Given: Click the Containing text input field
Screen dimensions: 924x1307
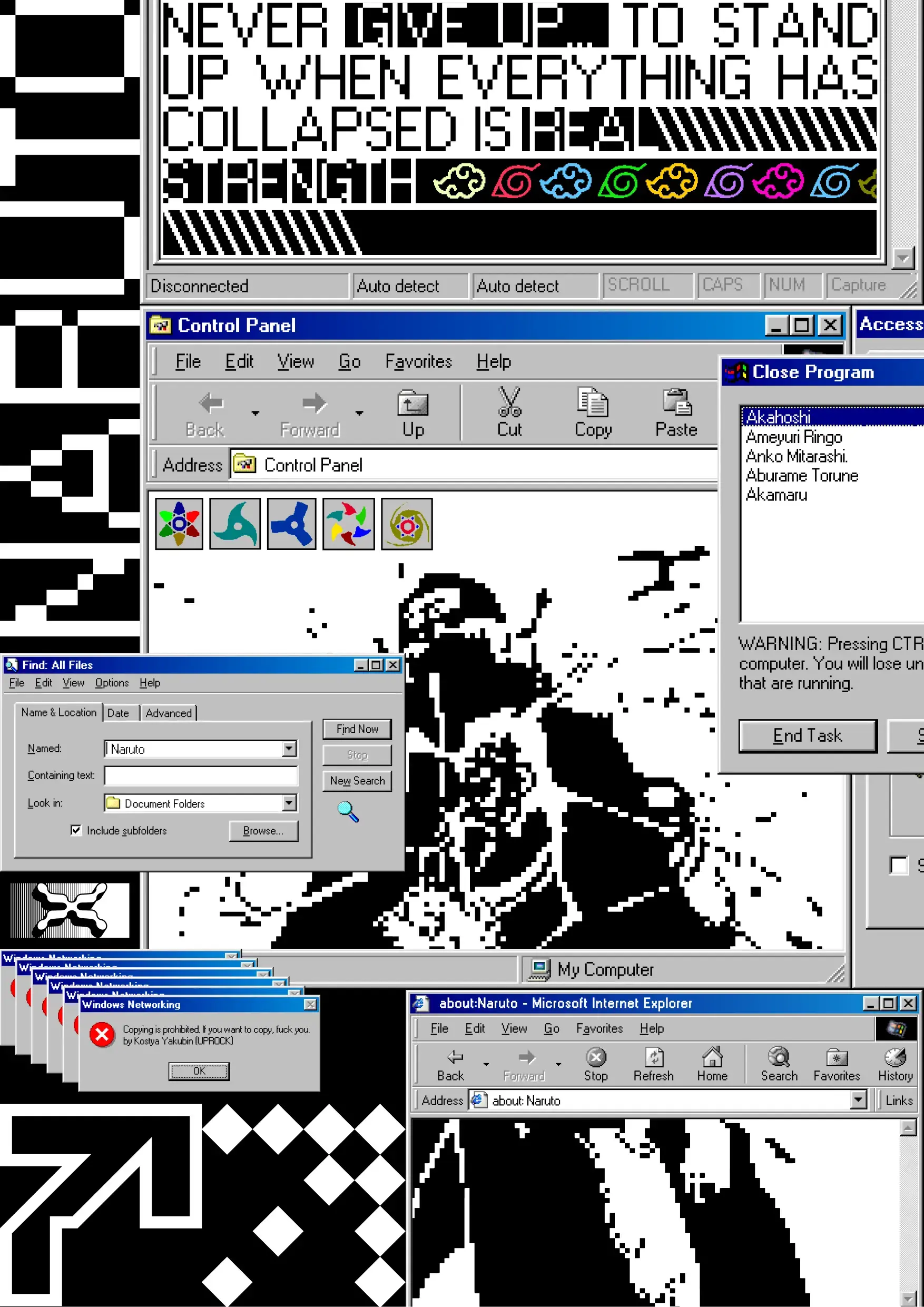Looking at the screenshot, I should click(x=201, y=776).
